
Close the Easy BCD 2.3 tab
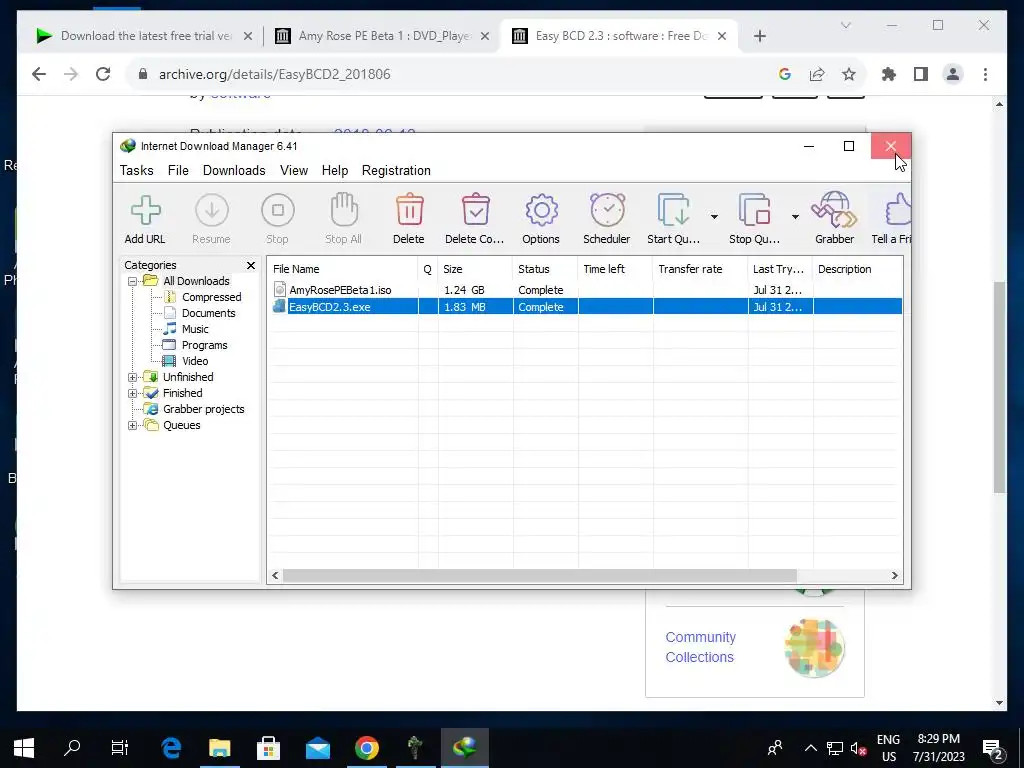coord(722,36)
